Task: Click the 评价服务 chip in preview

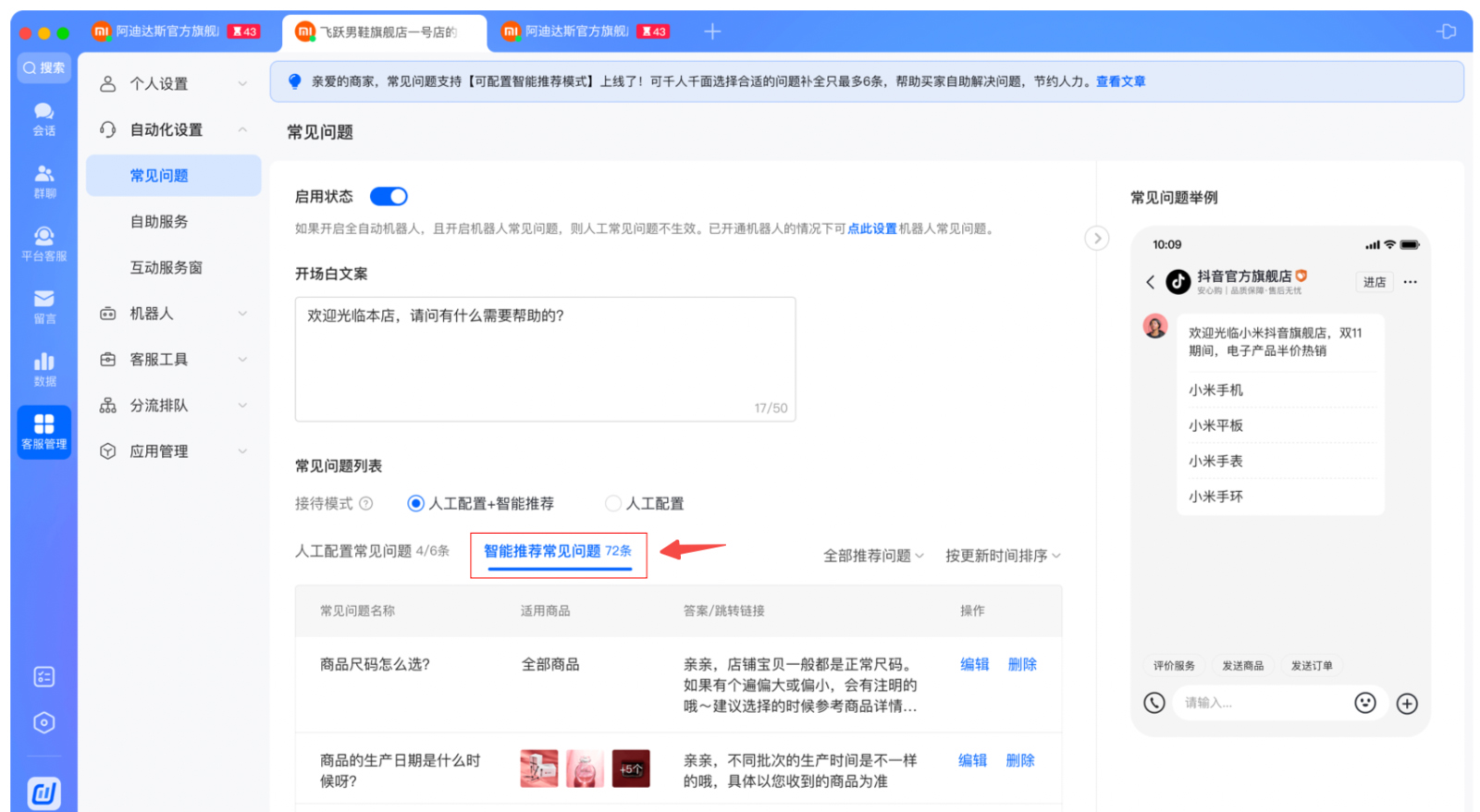Action: [x=1174, y=666]
